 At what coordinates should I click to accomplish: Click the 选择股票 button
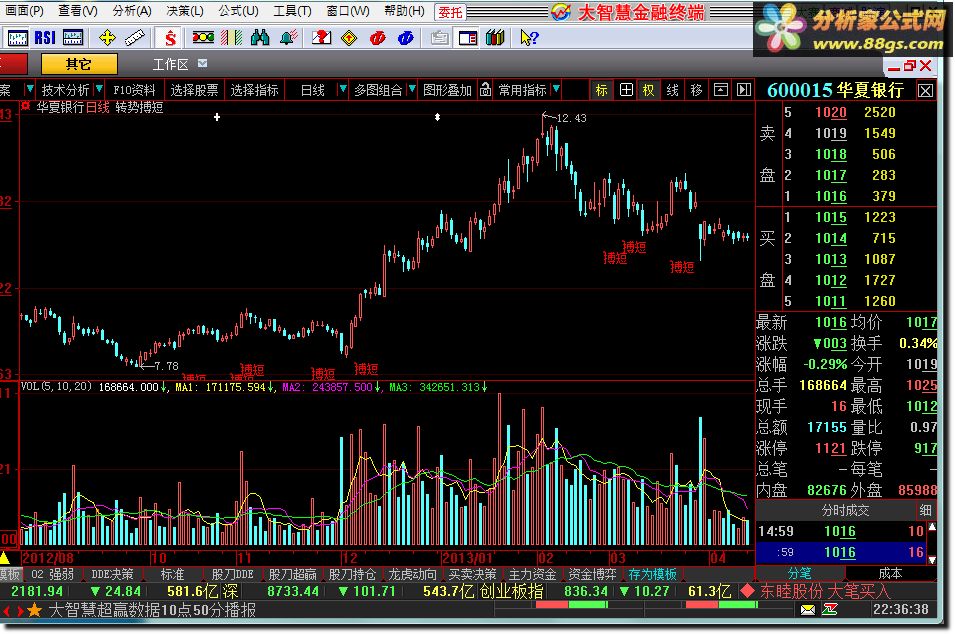tap(194, 90)
